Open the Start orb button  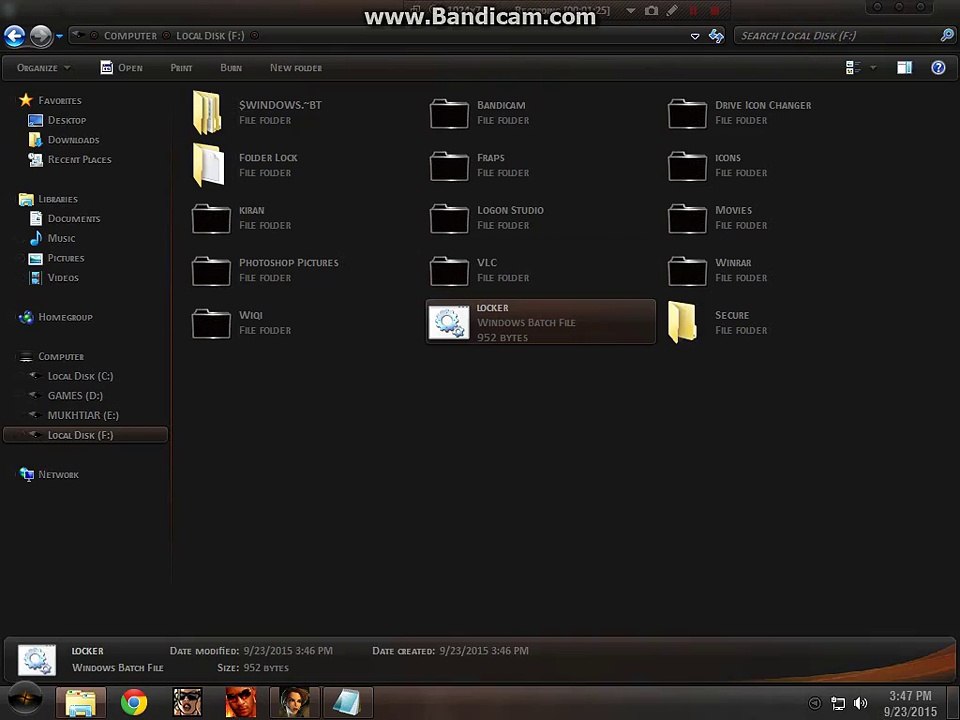(24, 699)
